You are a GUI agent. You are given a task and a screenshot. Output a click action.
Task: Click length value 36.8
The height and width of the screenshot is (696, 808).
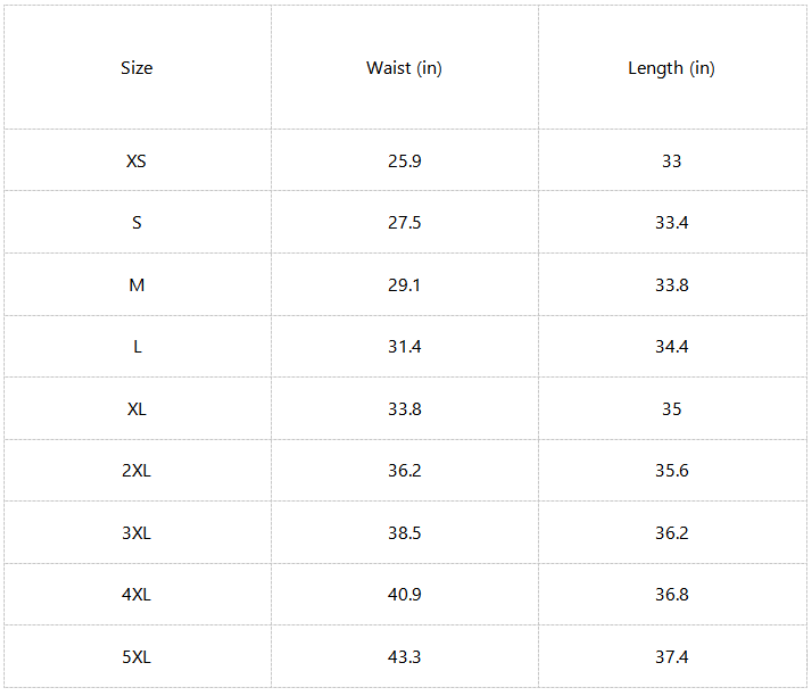(671, 595)
